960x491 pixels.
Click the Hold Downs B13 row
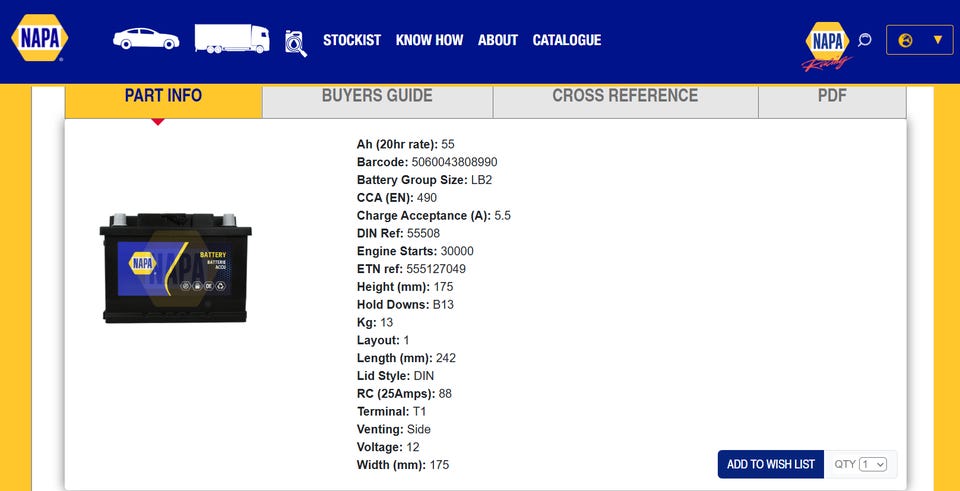[x=405, y=304]
